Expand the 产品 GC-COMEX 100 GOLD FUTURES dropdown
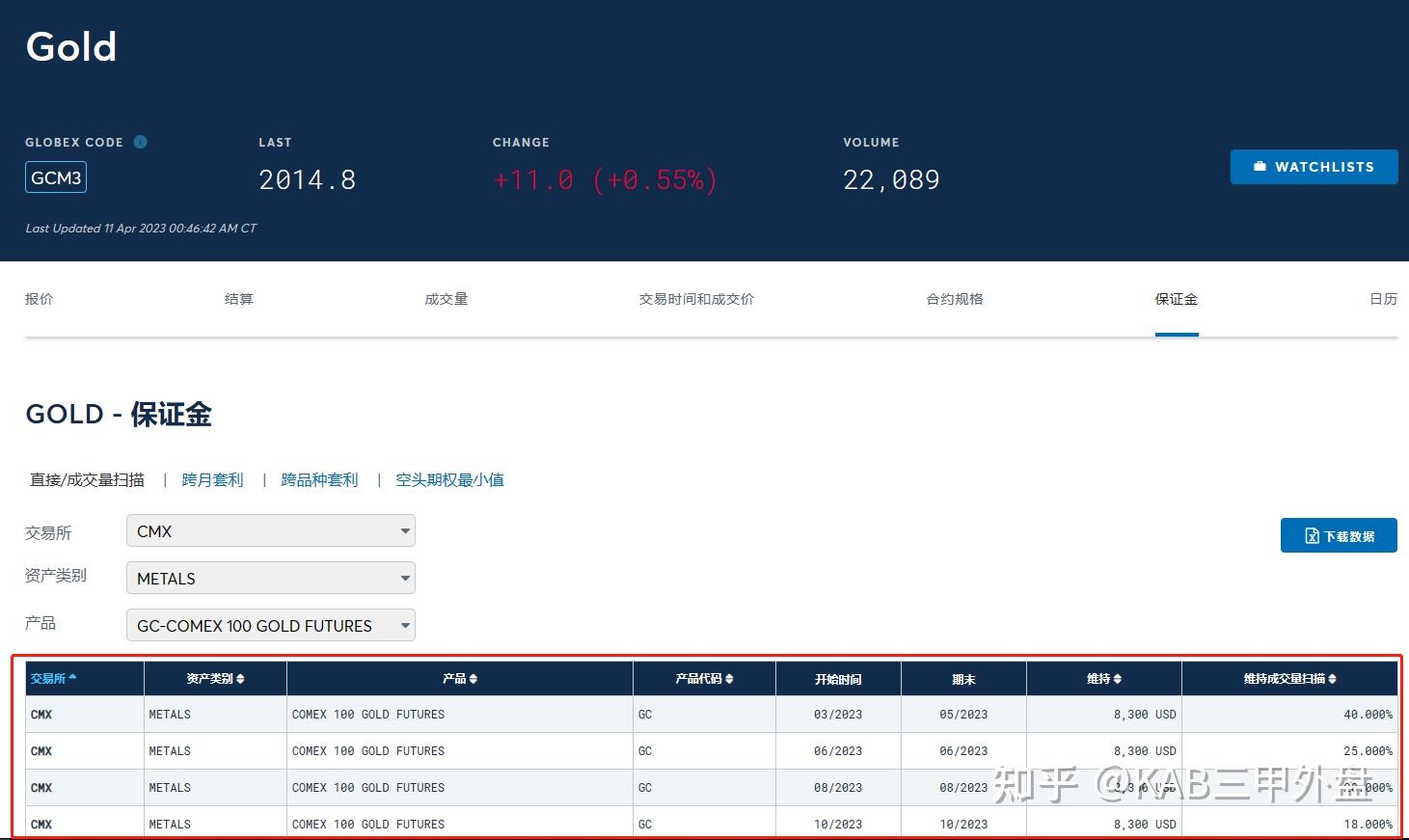 (x=271, y=626)
